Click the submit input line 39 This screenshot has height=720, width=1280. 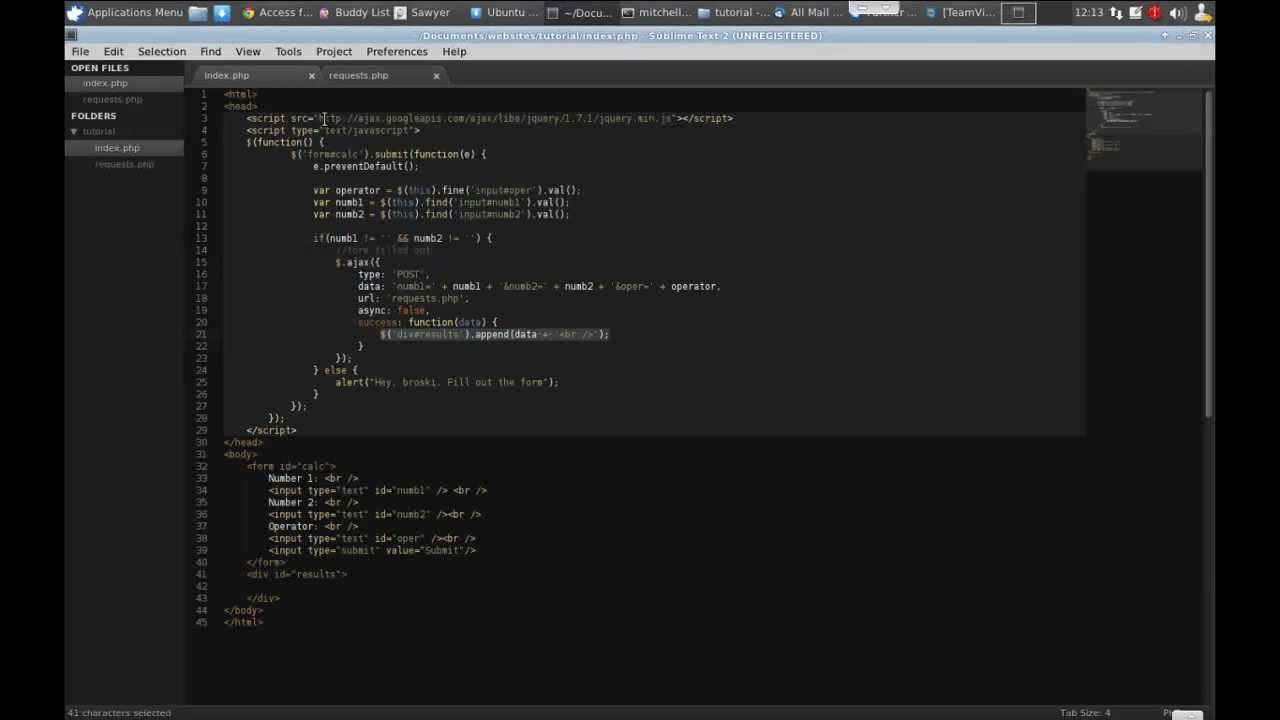tap(372, 550)
